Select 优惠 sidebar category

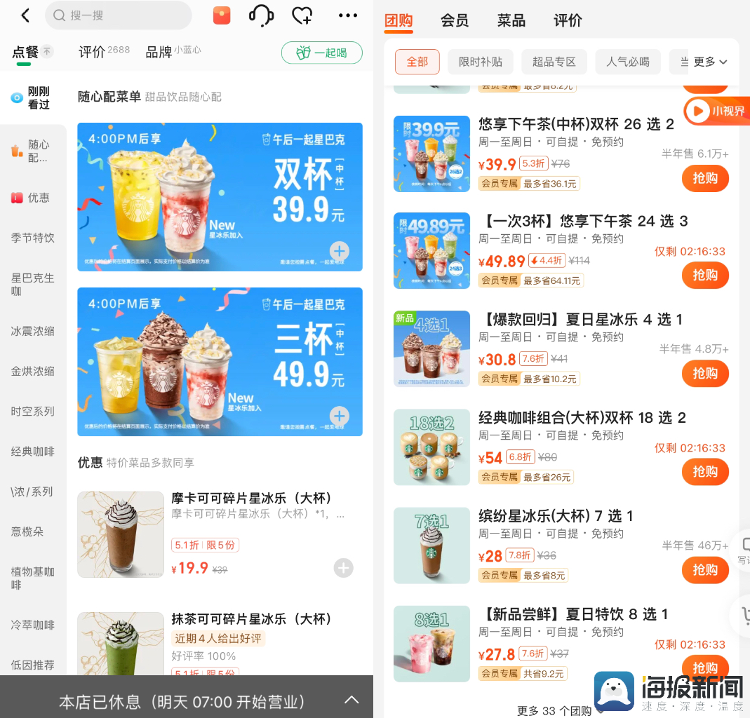[33, 198]
